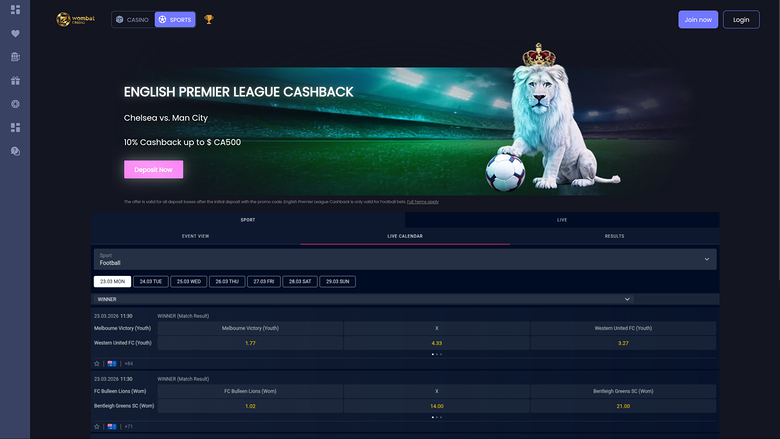Click the page vertical scrollbar

(x=778, y=139)
